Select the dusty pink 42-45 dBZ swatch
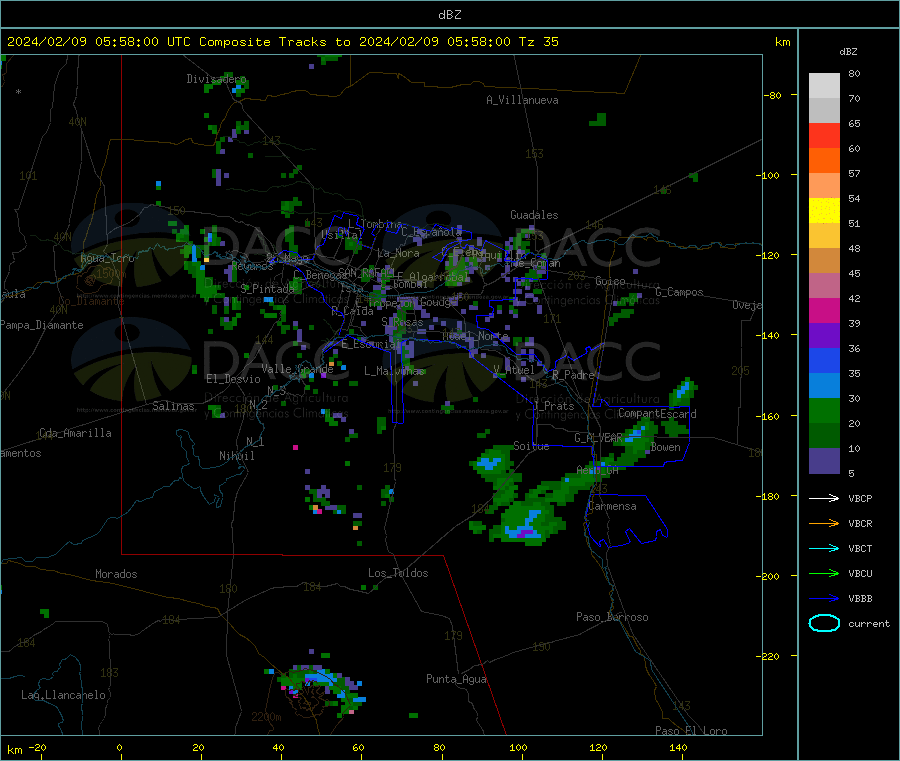 pos(824,286)
